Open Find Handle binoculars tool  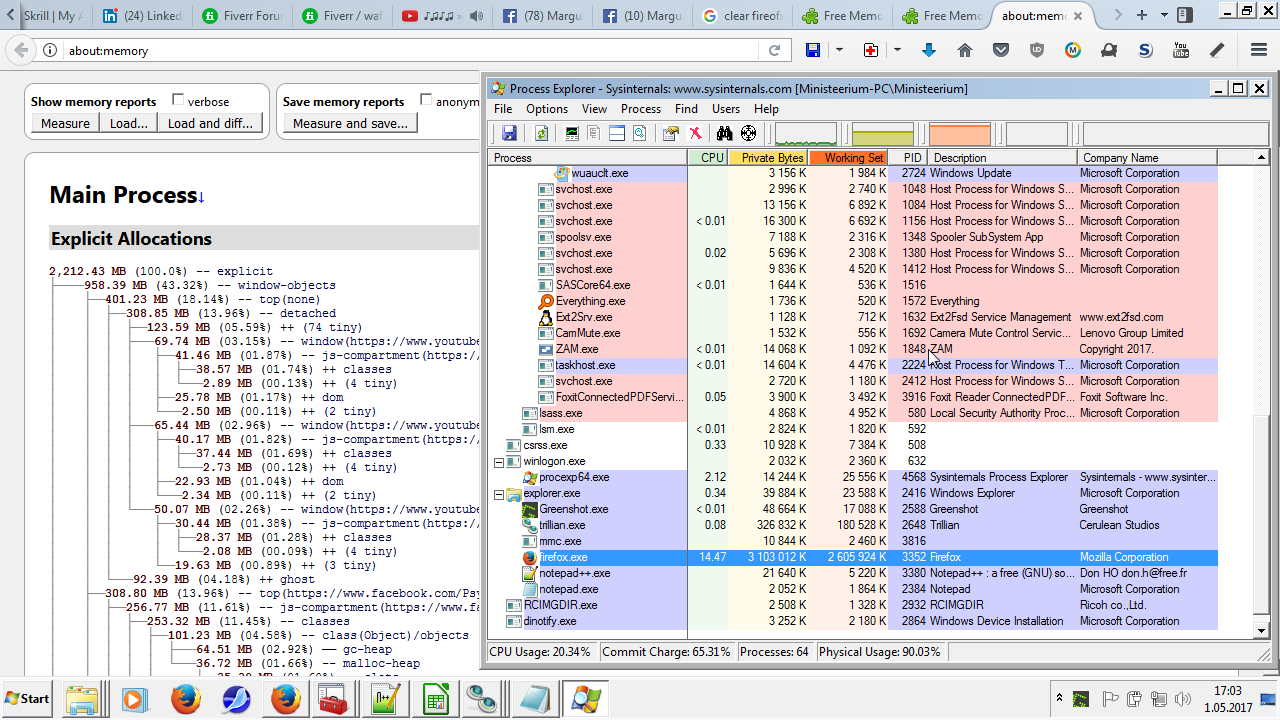coord(725,134)
